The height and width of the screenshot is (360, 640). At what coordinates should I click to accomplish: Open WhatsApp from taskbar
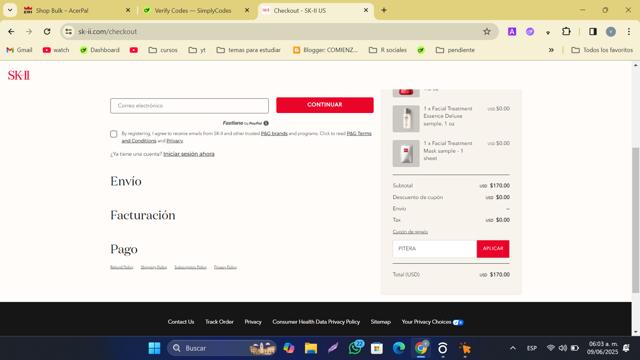[x=355, y=348]
